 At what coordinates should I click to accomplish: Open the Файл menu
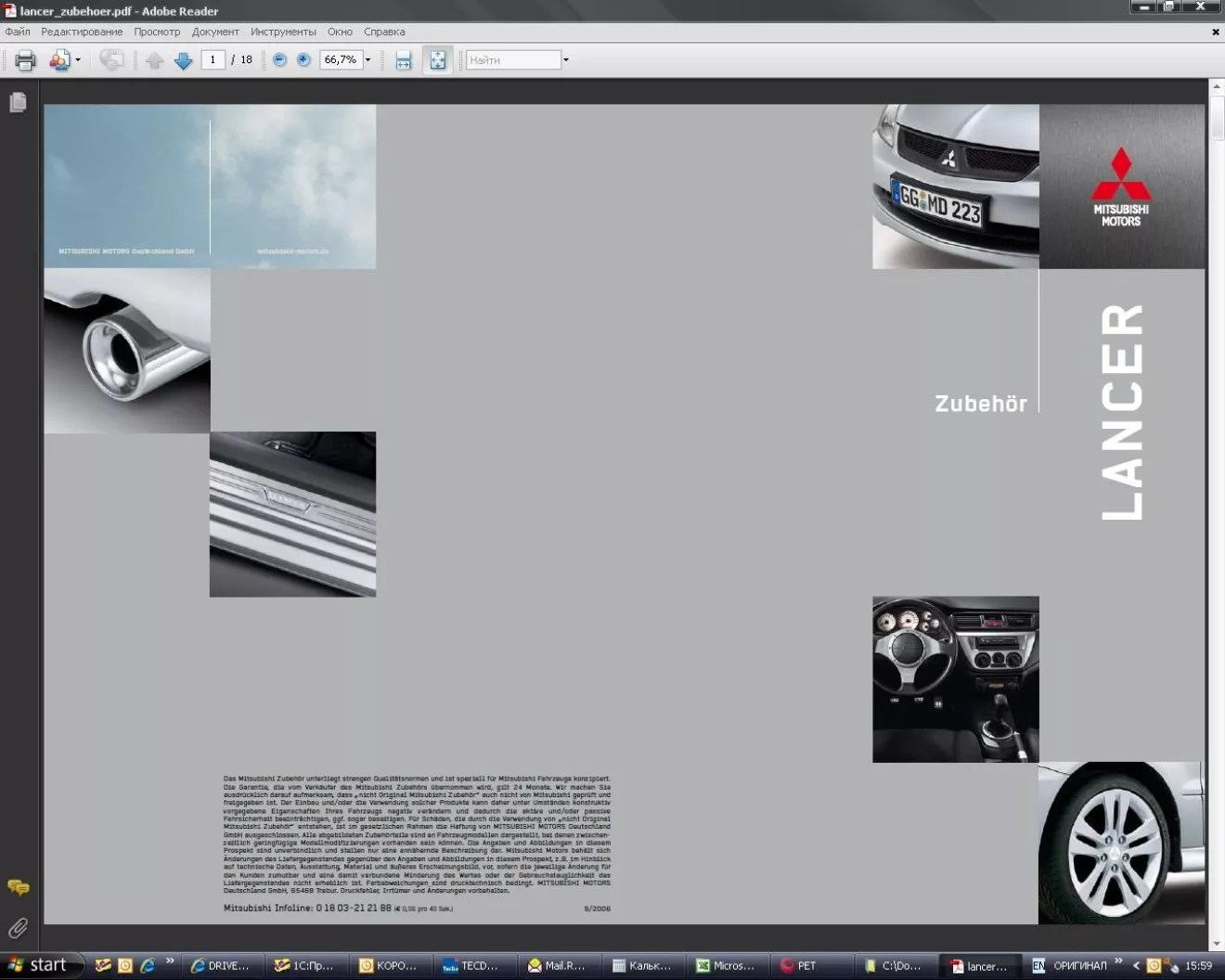coord(18,32)
